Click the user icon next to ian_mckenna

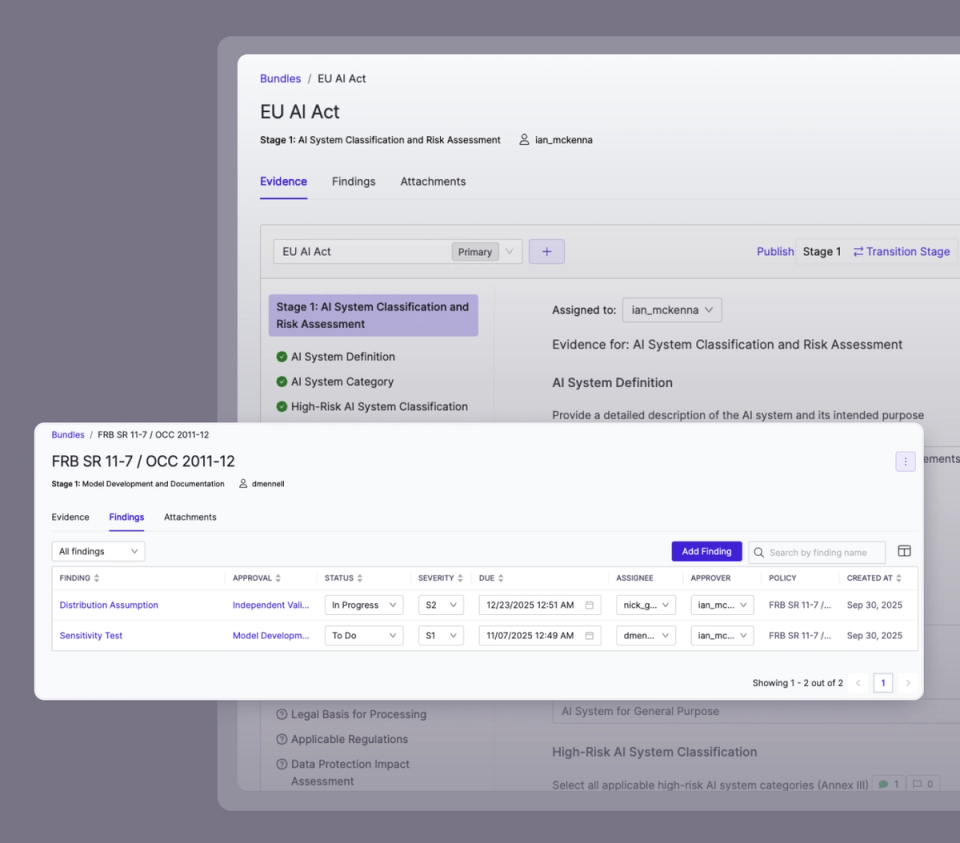point(524,140)
